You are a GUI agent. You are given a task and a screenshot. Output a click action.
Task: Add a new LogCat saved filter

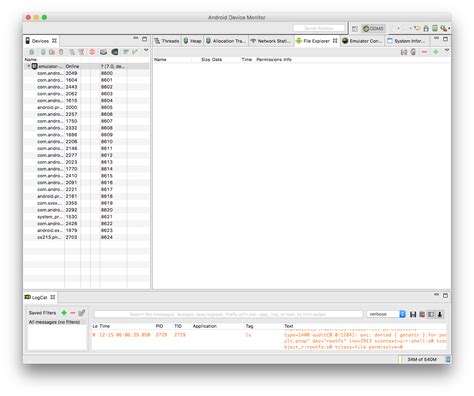(64, 313)
